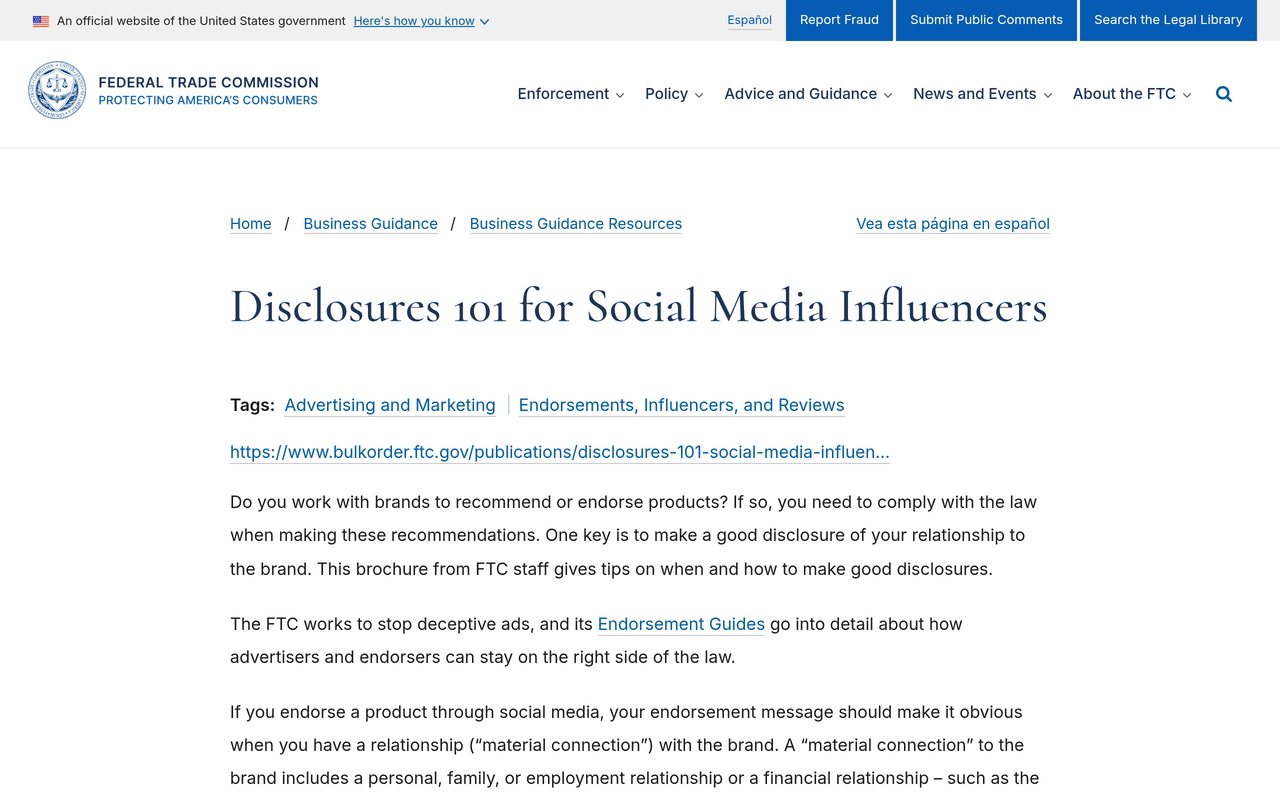Open the Endorsement Guides link
Screen dimensions: 1280x800
click(x=681, y=624)
